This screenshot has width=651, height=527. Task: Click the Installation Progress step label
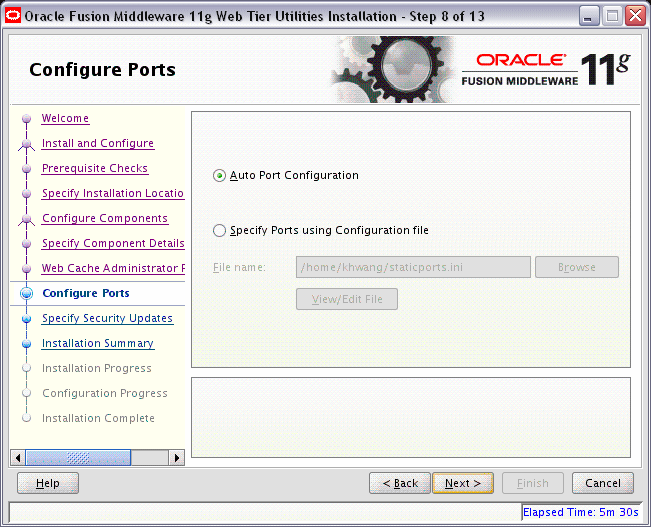(x=97, y=368)
